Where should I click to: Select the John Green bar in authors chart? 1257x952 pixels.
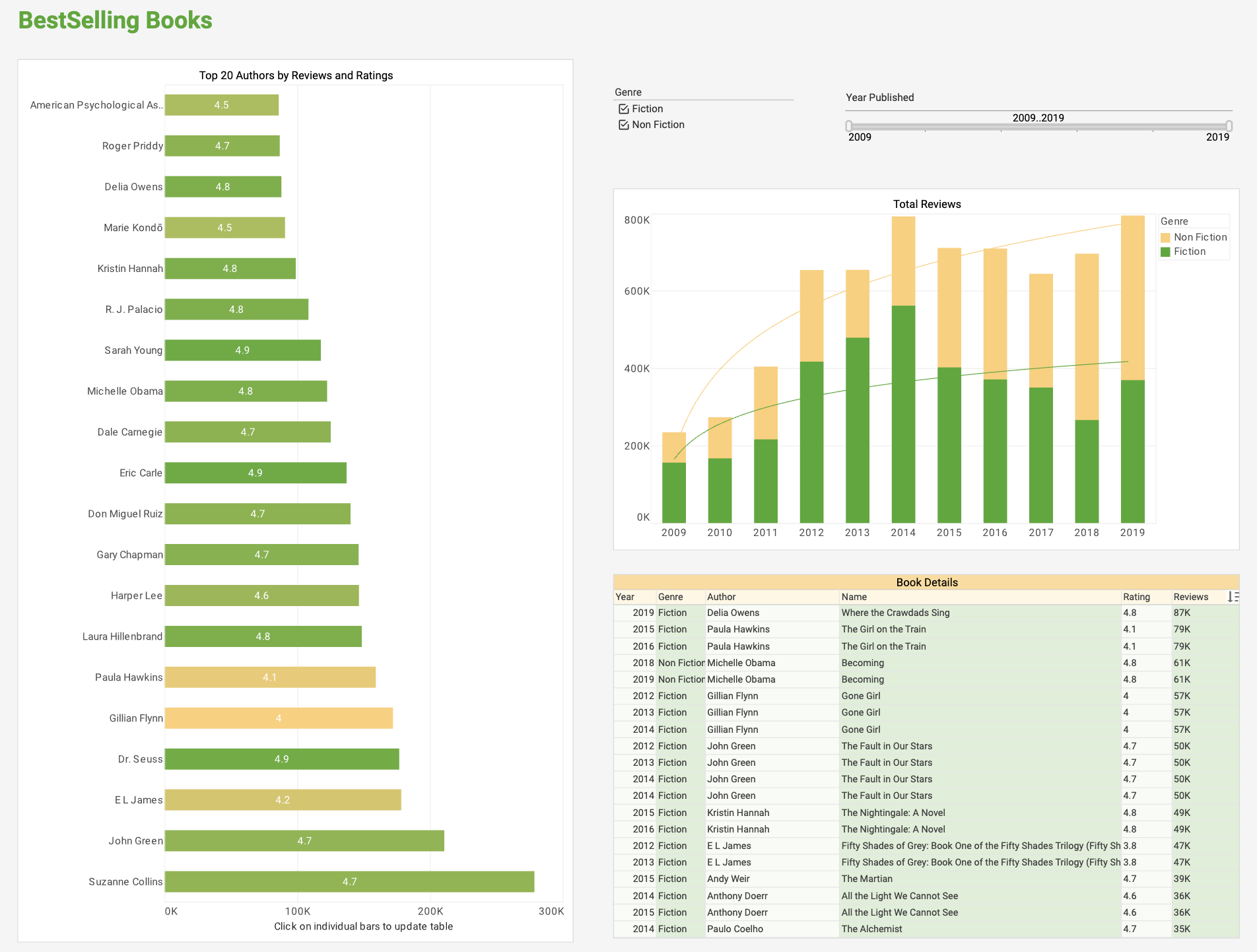pyautogui.click(x=304, y=840)
